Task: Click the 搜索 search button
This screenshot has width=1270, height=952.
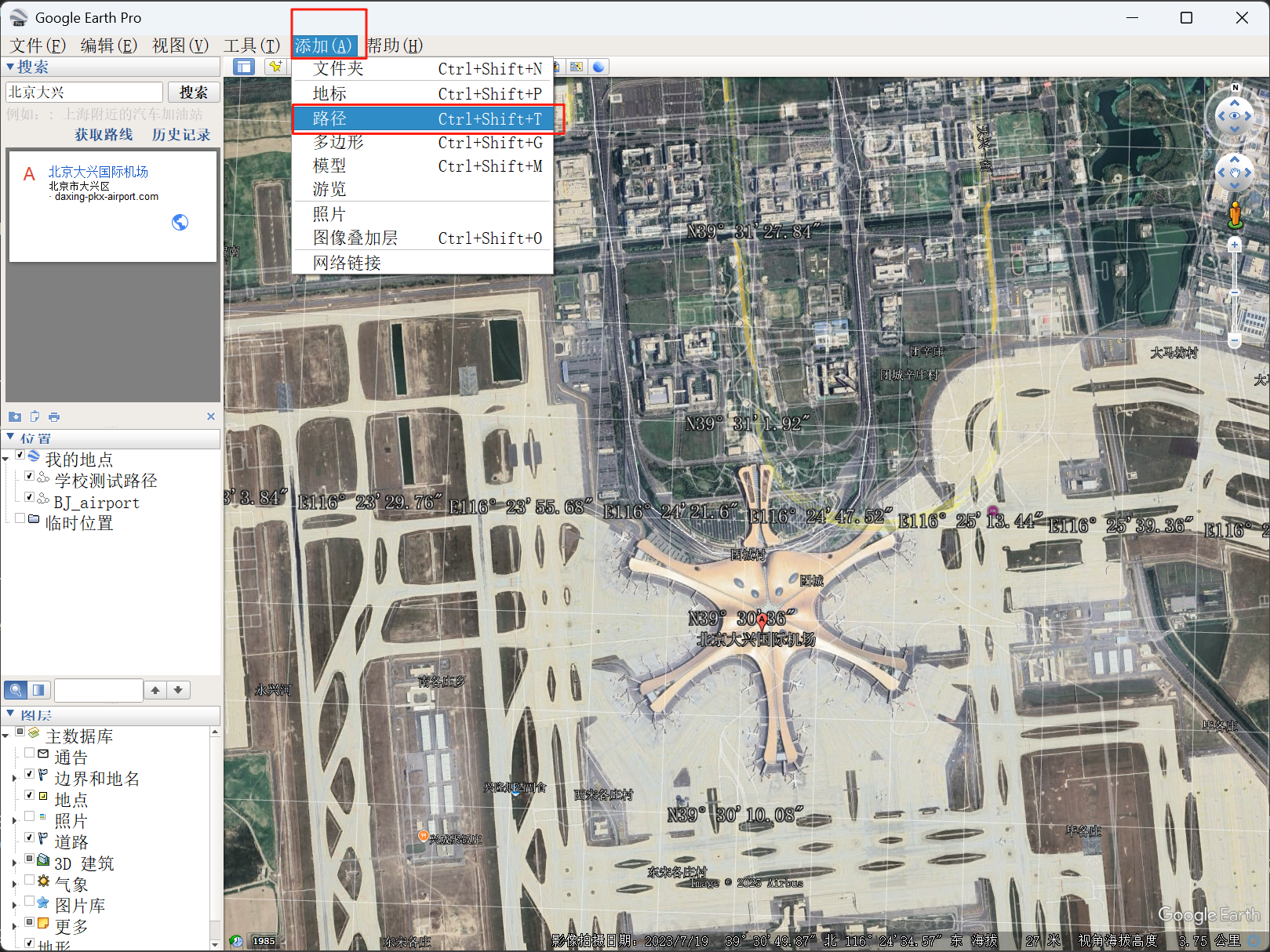Action: 193,93
